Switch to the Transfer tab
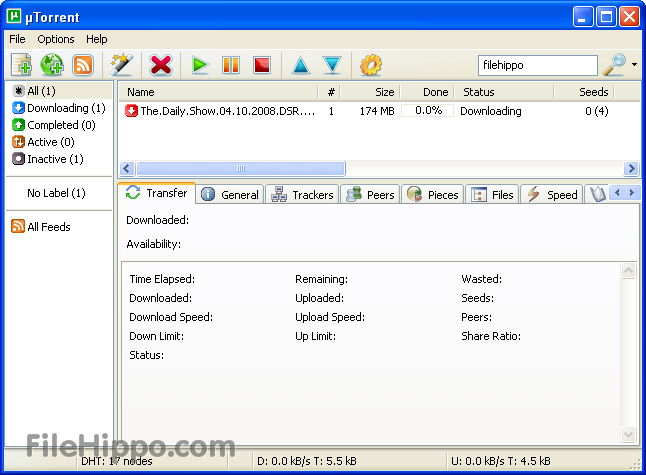 [157, 193]
